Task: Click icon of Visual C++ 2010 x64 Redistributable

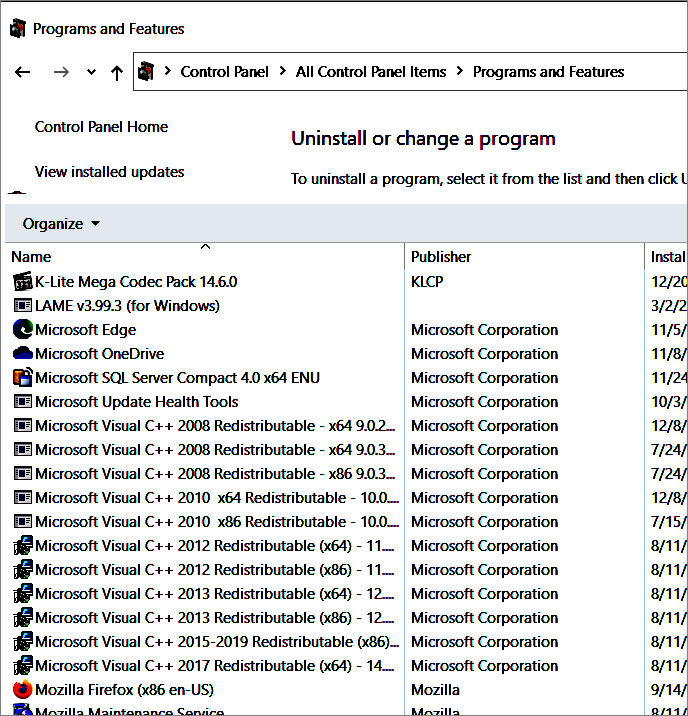Action: coord(22,497)
